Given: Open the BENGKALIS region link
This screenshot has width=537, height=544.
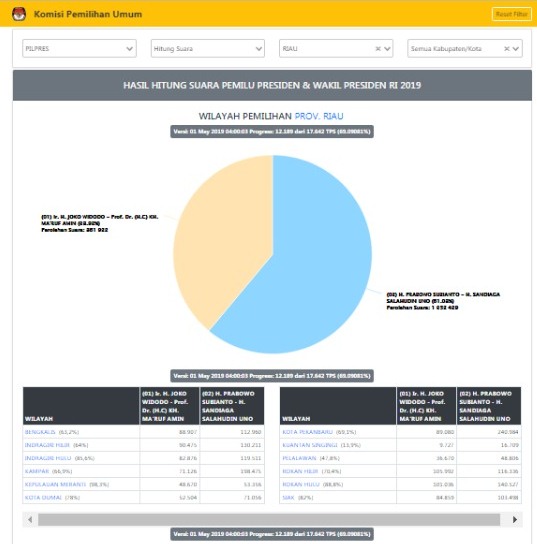Looking at the screenshot, I should coord(40,432).
